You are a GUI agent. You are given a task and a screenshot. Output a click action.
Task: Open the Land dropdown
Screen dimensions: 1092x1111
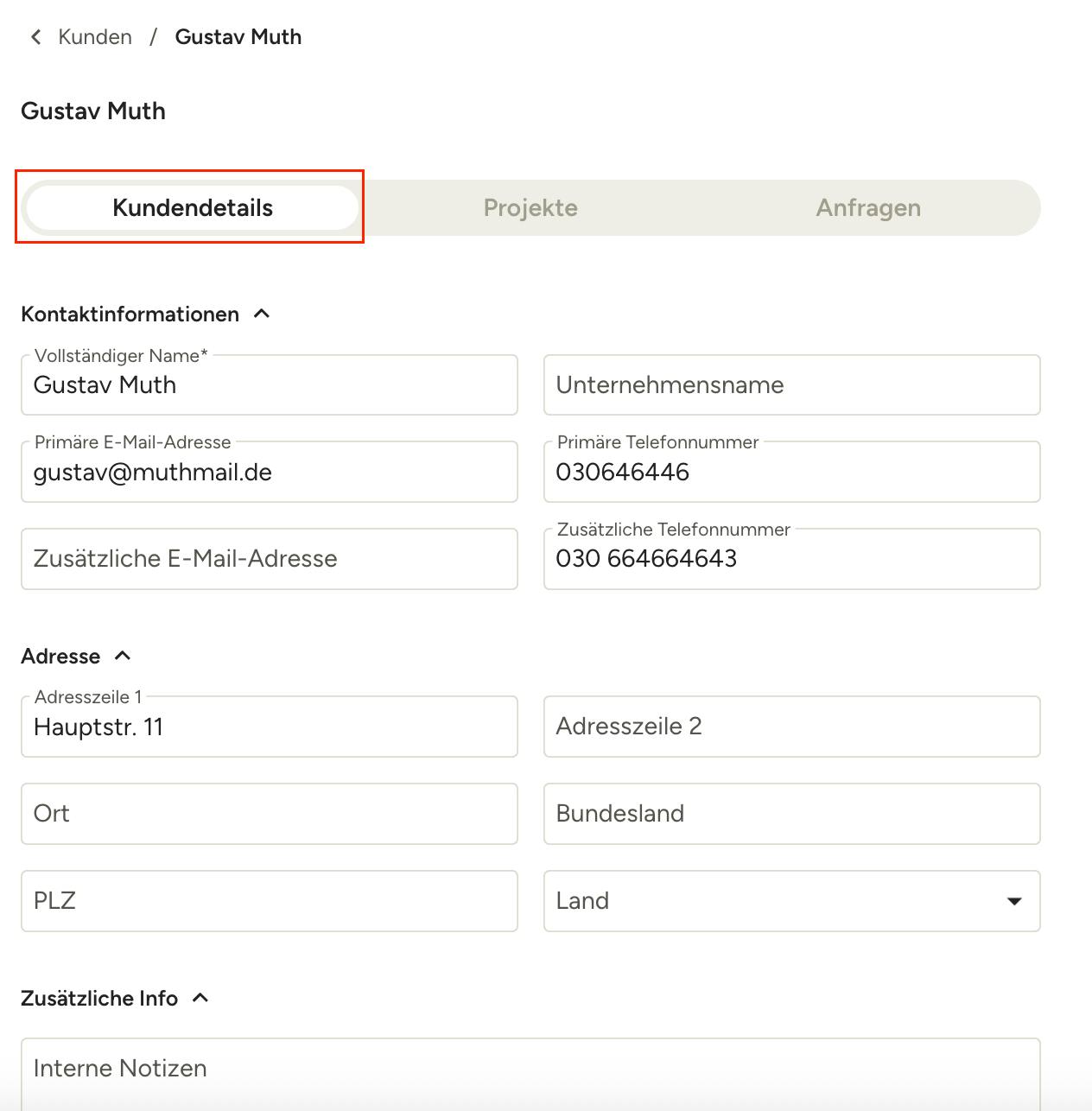(x=791, y=901)
